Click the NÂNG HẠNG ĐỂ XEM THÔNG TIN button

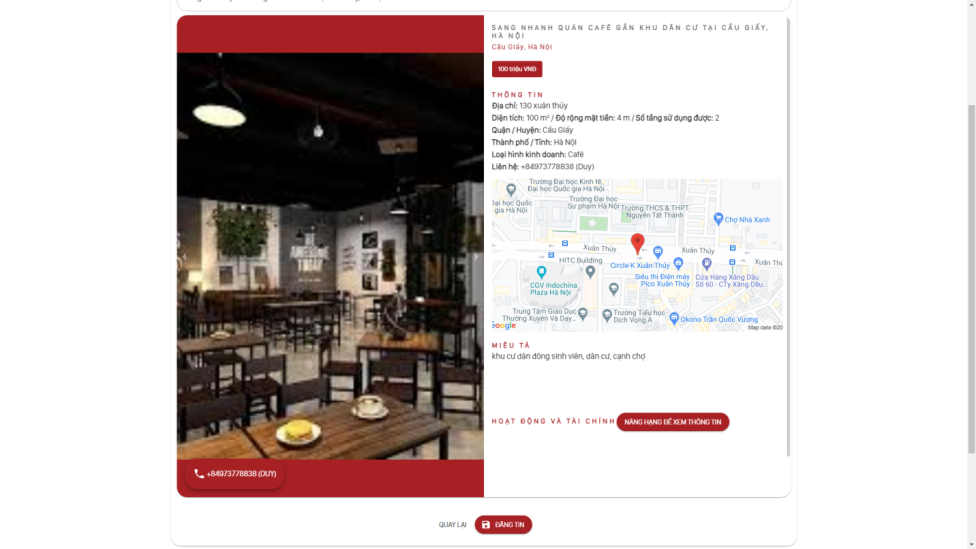tap(672, 422)
